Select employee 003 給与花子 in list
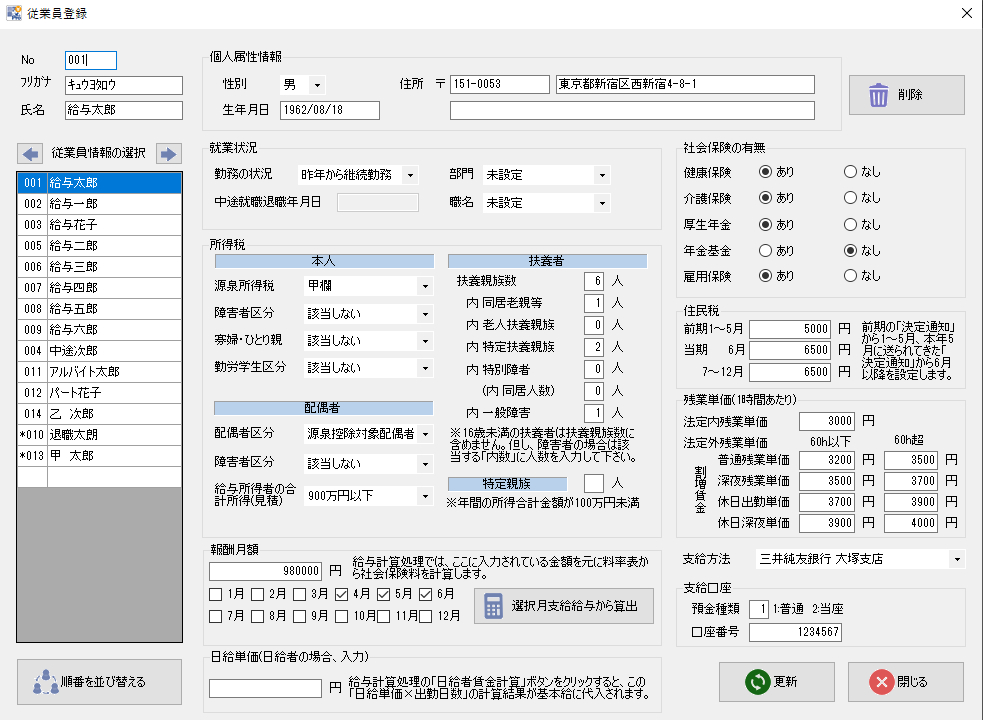Image resolution: width=983 pixels, height=720 pixels. 98,225
